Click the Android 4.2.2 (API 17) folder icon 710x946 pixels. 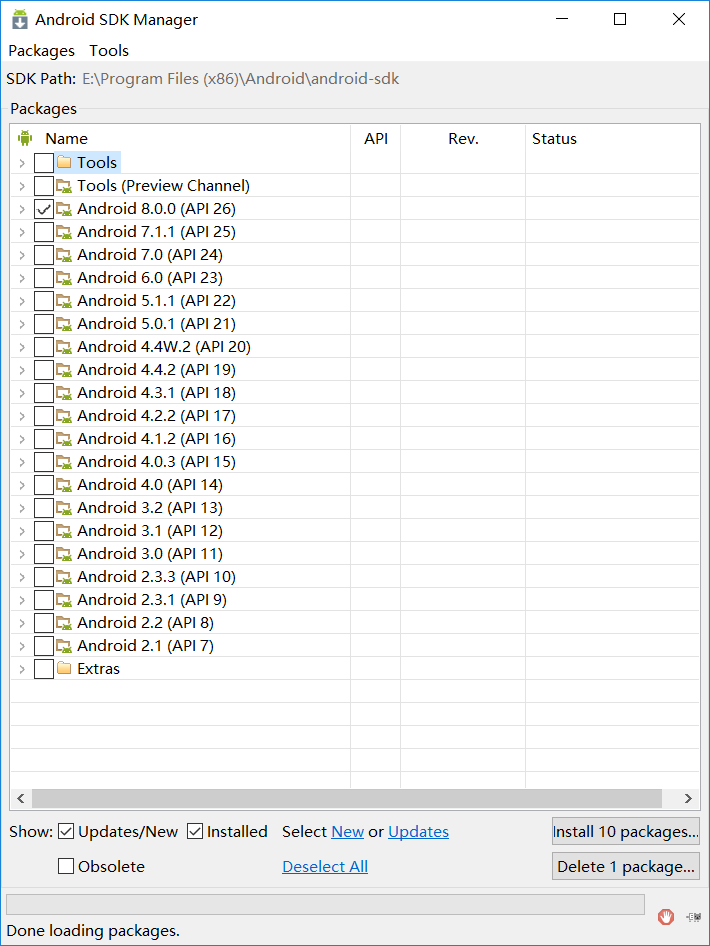tap(64, 415)
